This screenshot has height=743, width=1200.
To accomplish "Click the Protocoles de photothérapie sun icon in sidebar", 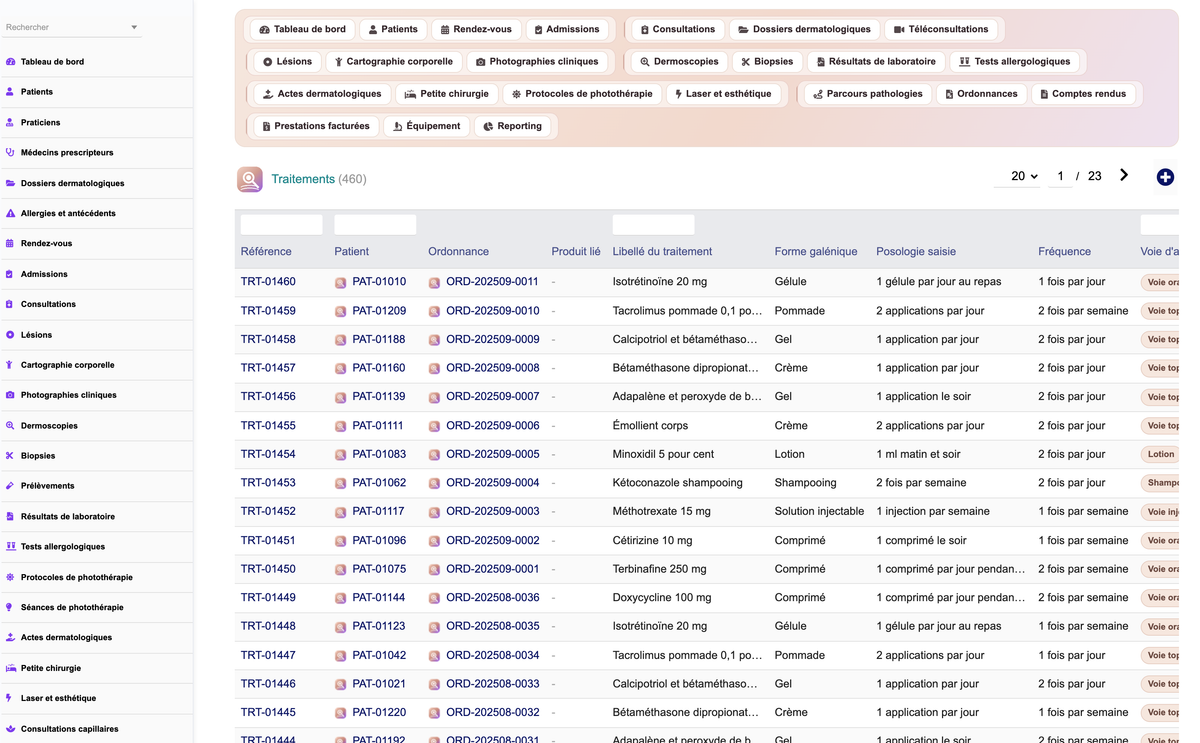I will pos(10,577).
